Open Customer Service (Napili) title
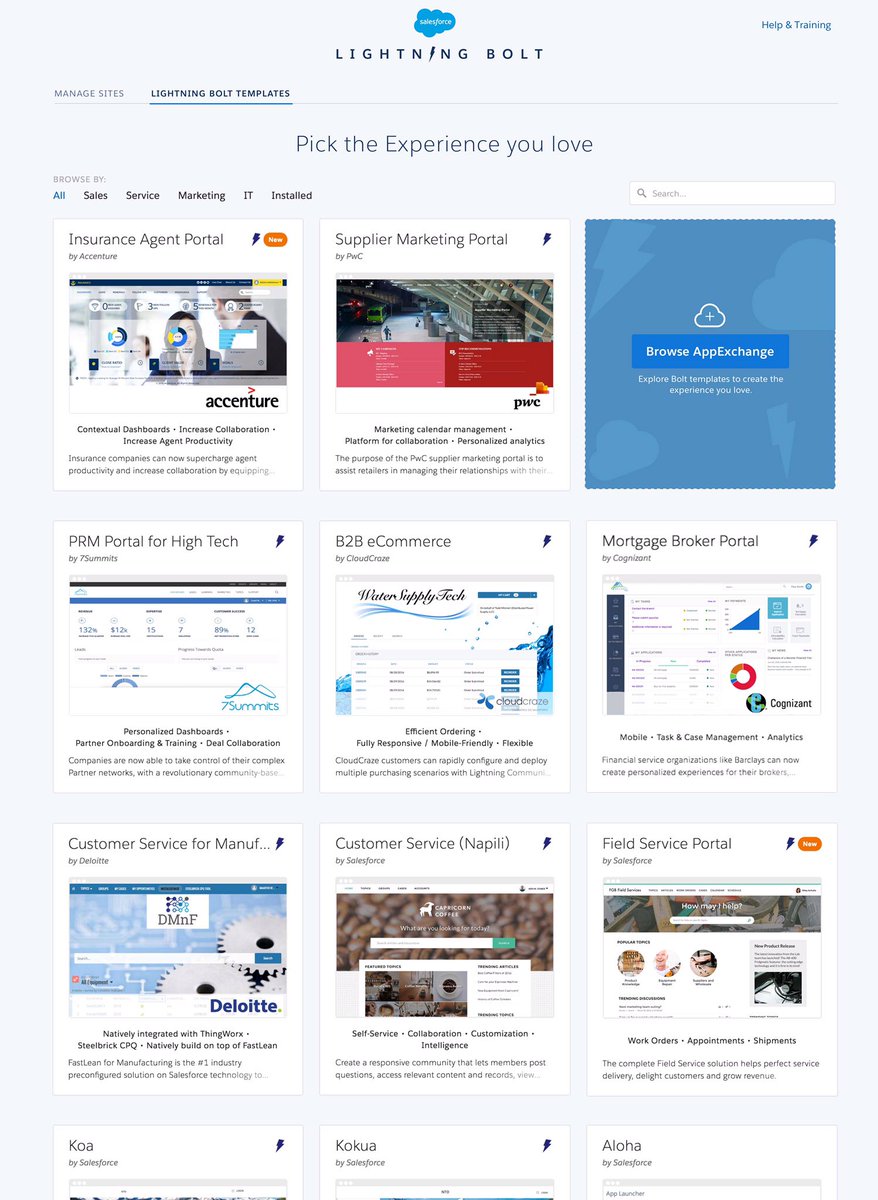The height and width of the screenshot is (1200, 878). [x=423, y=844]
